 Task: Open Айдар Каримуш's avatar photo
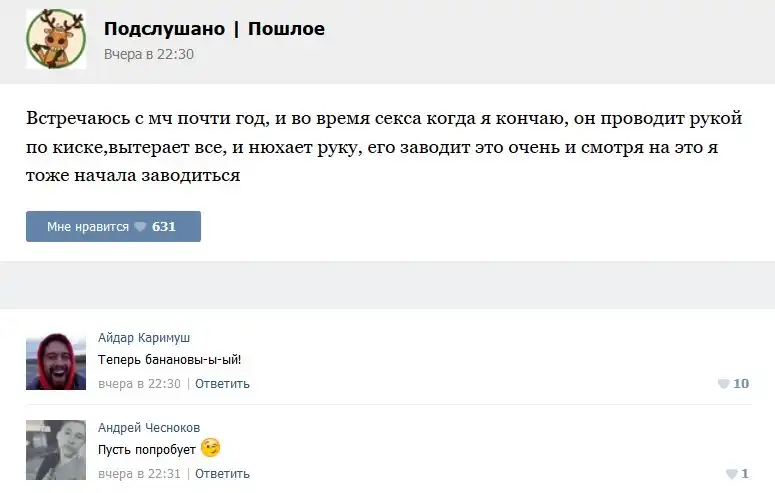56,361
